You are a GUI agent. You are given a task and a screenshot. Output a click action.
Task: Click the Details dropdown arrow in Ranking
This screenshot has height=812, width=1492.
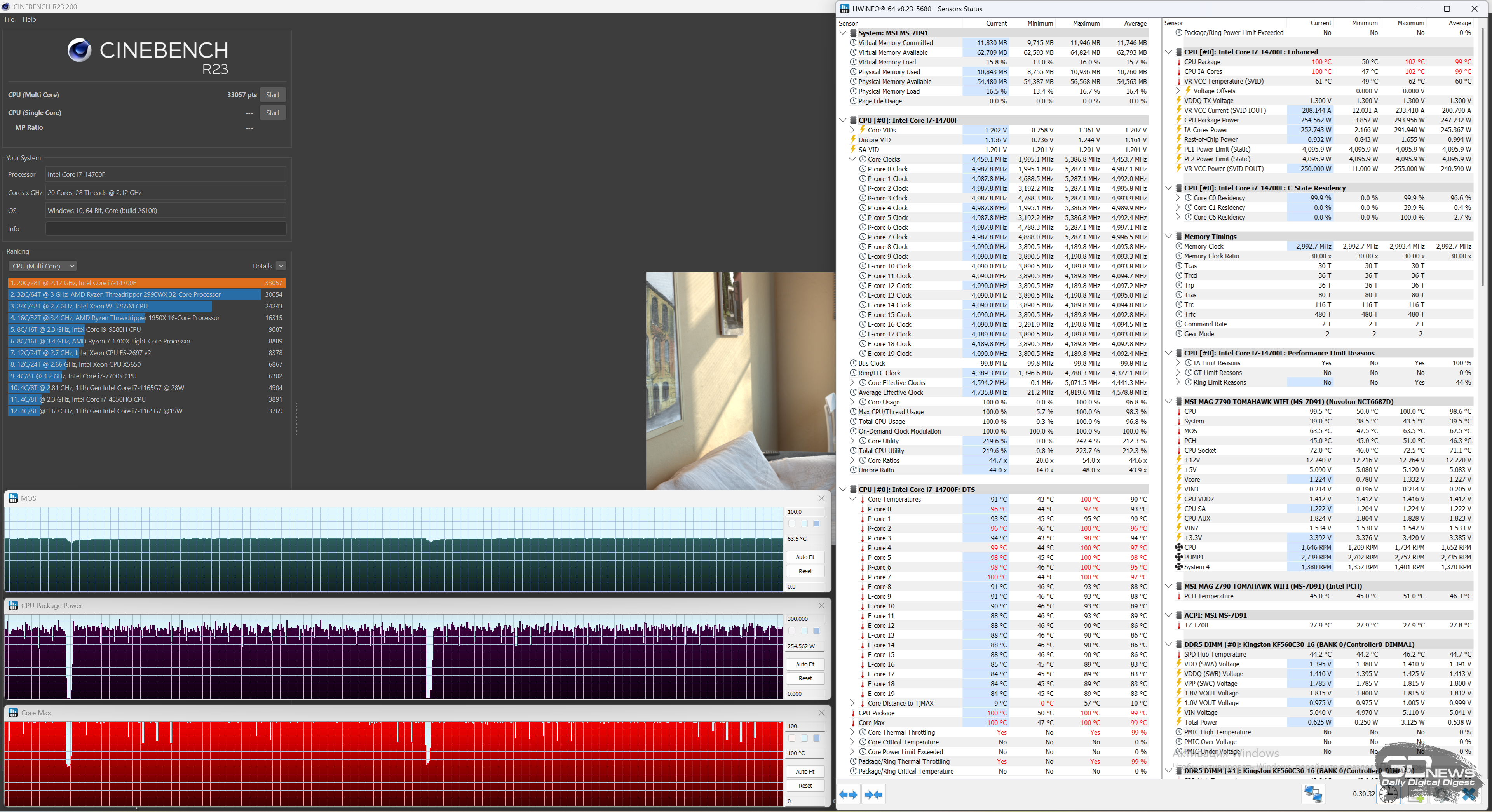click(x=281, y=266)
